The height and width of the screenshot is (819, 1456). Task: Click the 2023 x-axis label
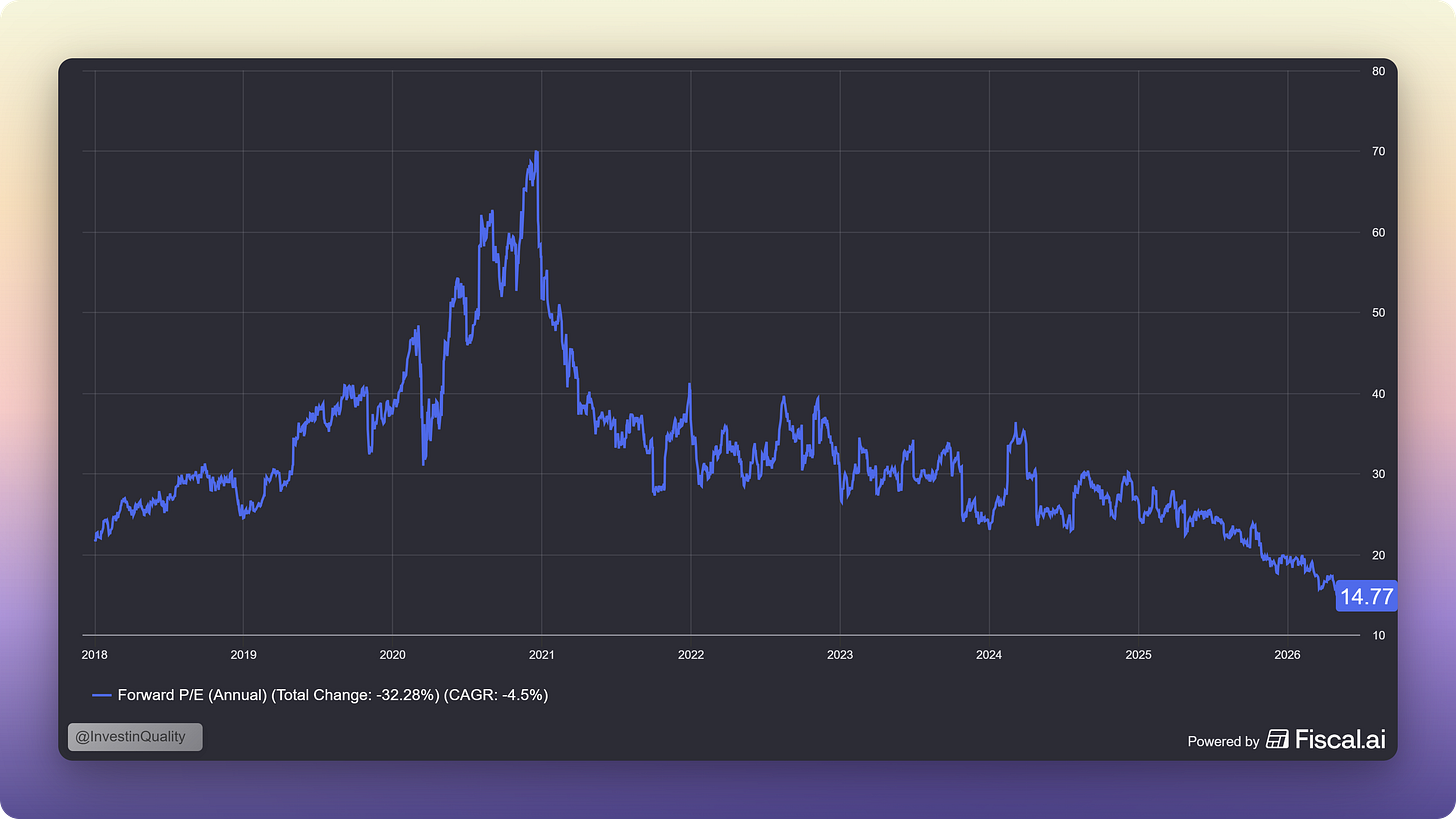[x=840, y=655]
